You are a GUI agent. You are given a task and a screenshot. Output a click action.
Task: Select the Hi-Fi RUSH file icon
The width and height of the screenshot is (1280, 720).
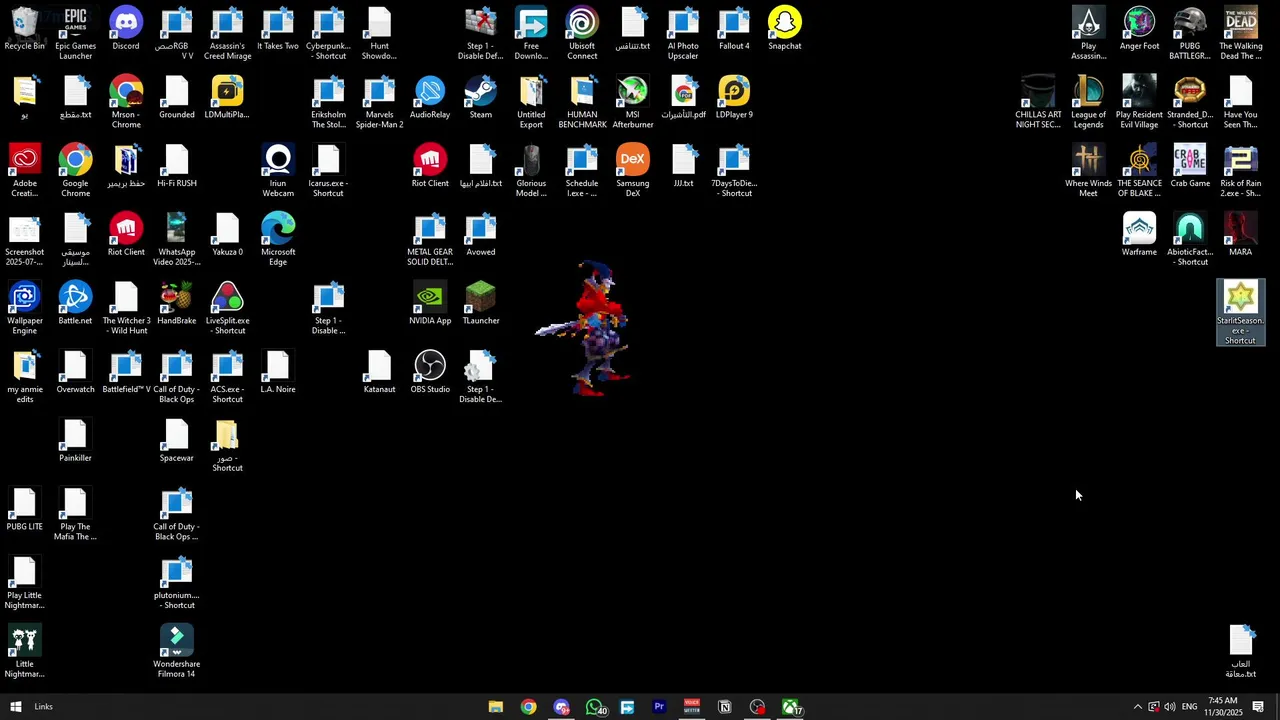coord(177,167)
